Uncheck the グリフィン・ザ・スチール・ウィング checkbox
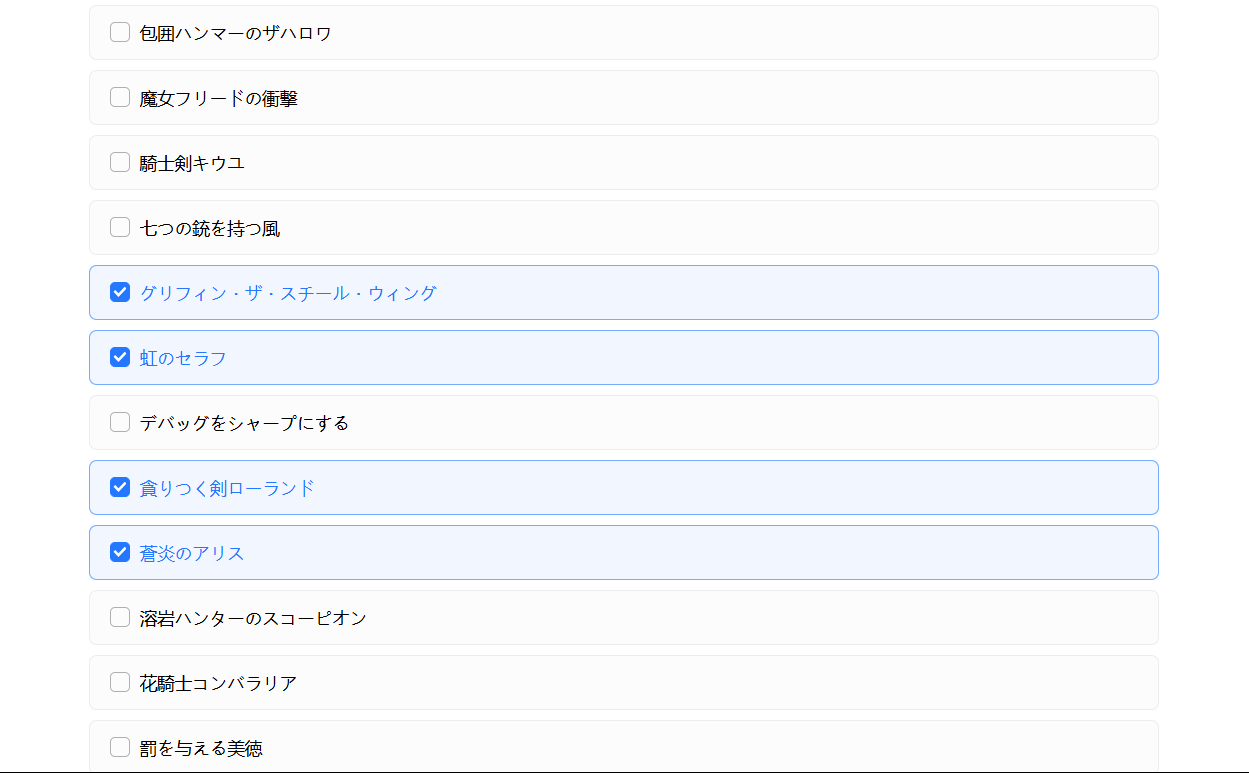 click(x=120, y=292)
